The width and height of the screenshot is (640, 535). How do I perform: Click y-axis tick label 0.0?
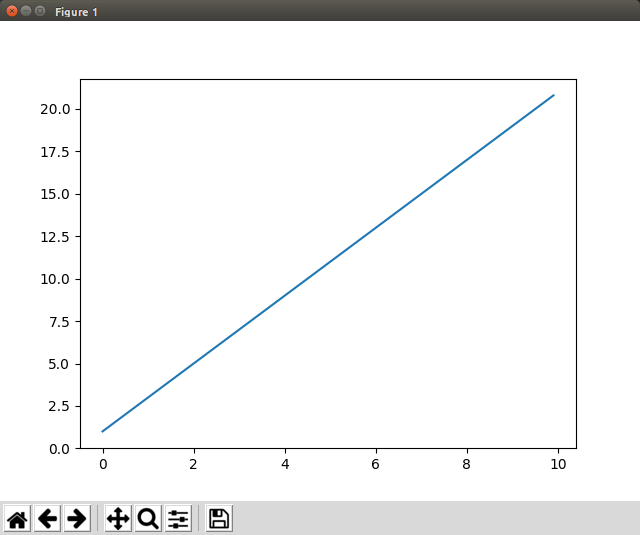59,449
